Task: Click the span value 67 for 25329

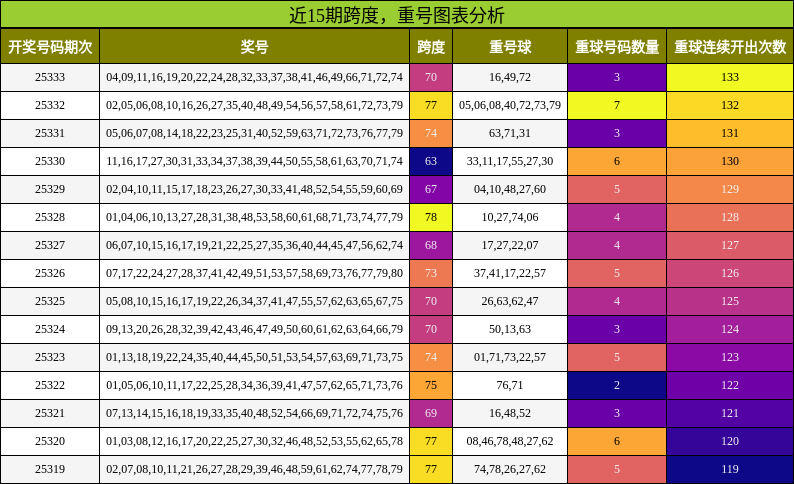Action: tap(431, 189)
